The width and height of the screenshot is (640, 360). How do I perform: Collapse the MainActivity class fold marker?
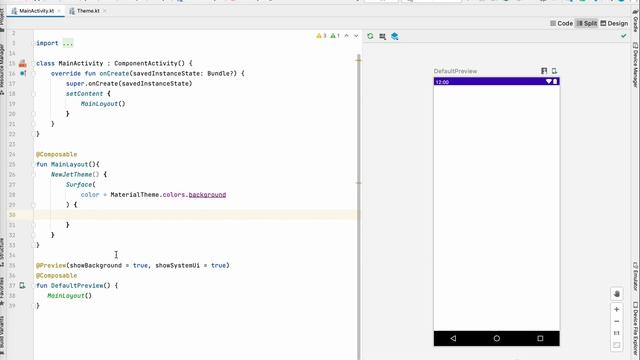33,63
